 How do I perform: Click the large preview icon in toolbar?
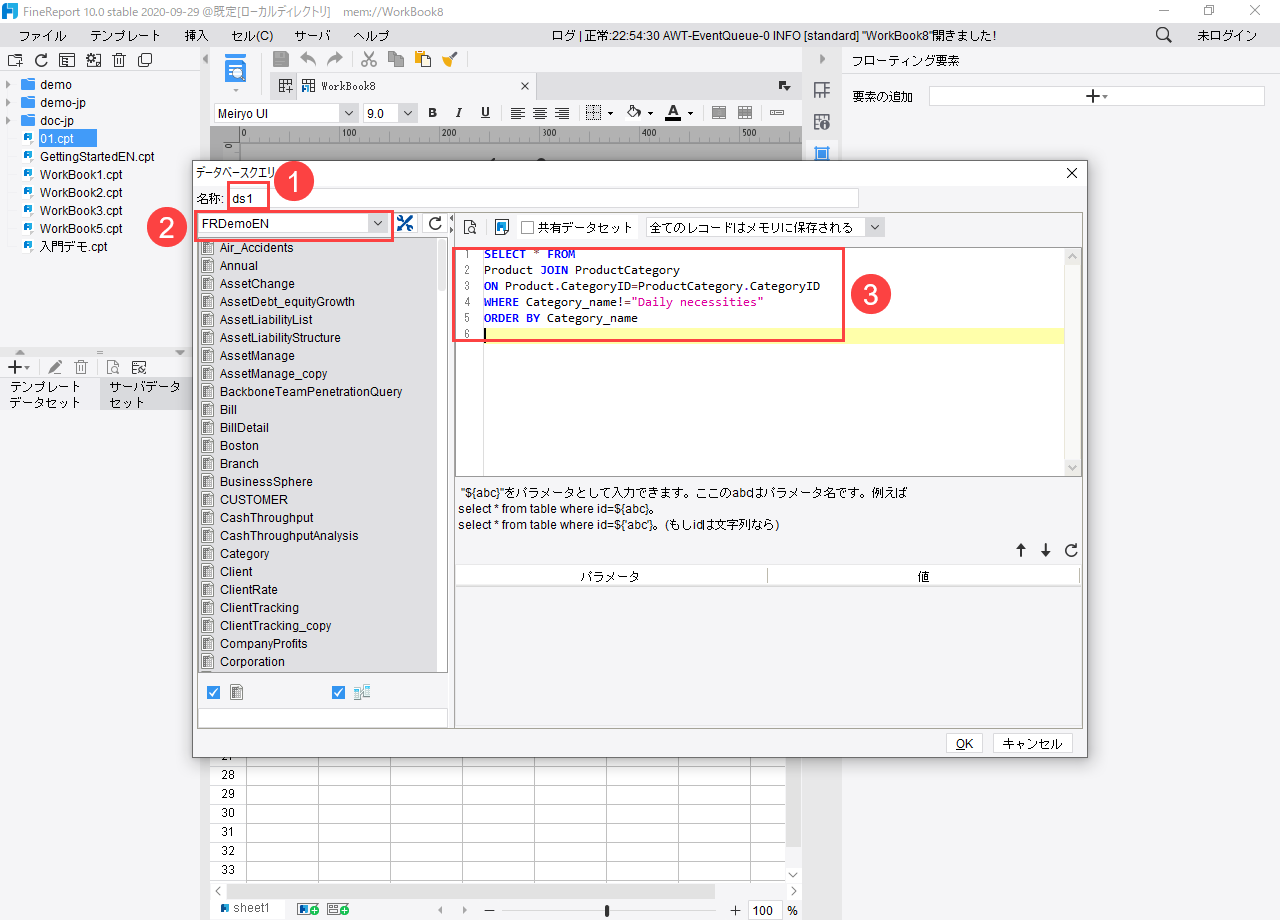pyautogui.click(x=236, y=70)
